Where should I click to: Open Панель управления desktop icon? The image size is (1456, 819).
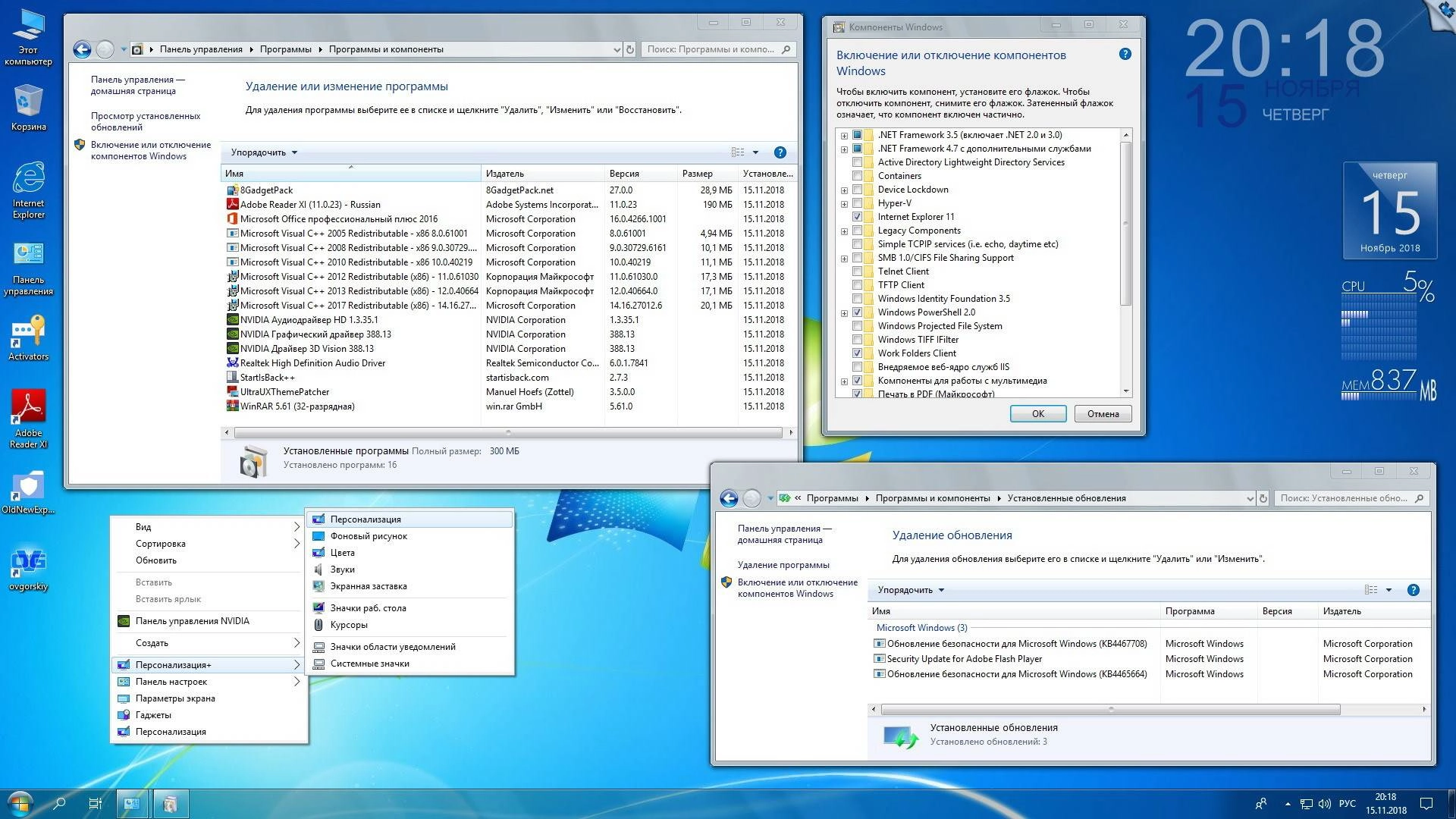(28, 268)
